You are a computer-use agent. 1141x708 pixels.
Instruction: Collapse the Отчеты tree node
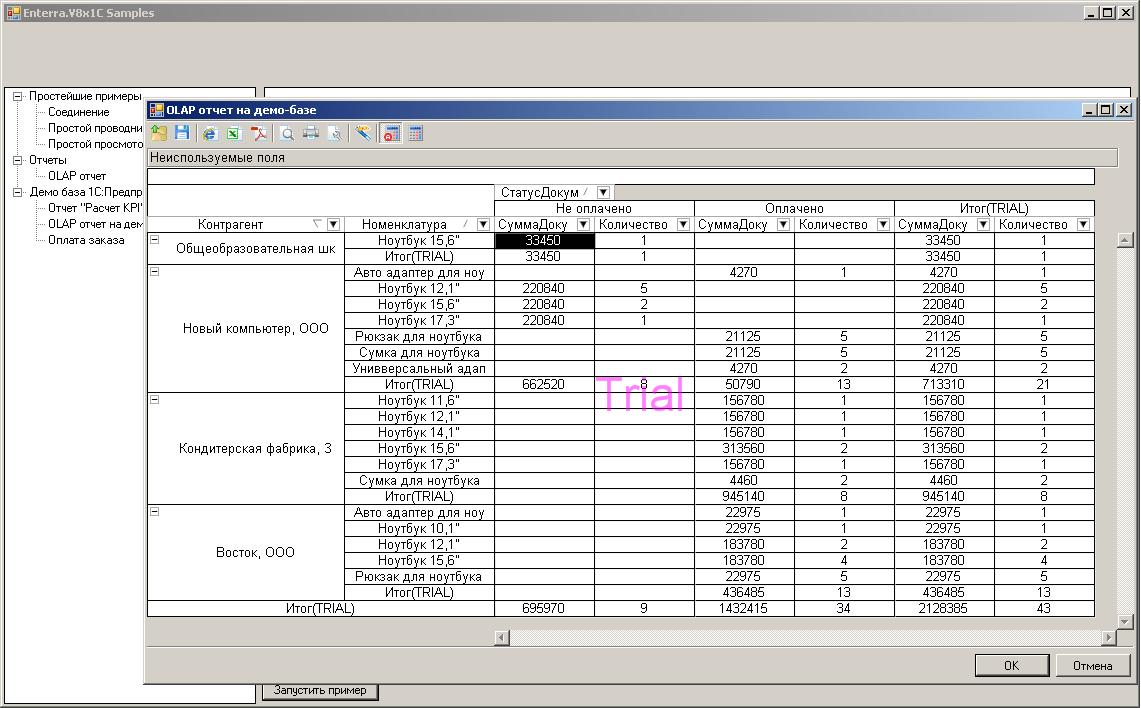(18, 160)
